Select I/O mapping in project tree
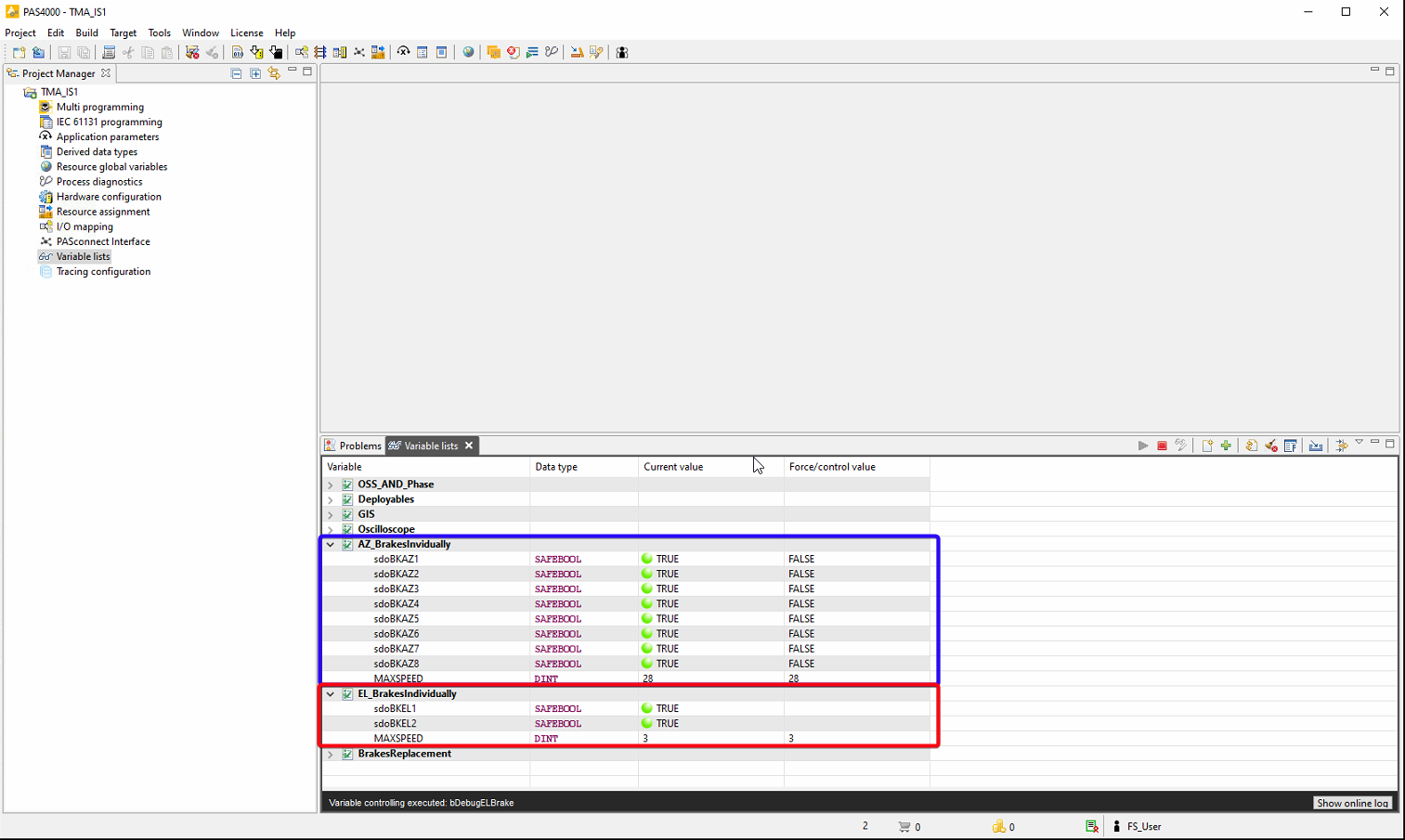 click(85, 226)
